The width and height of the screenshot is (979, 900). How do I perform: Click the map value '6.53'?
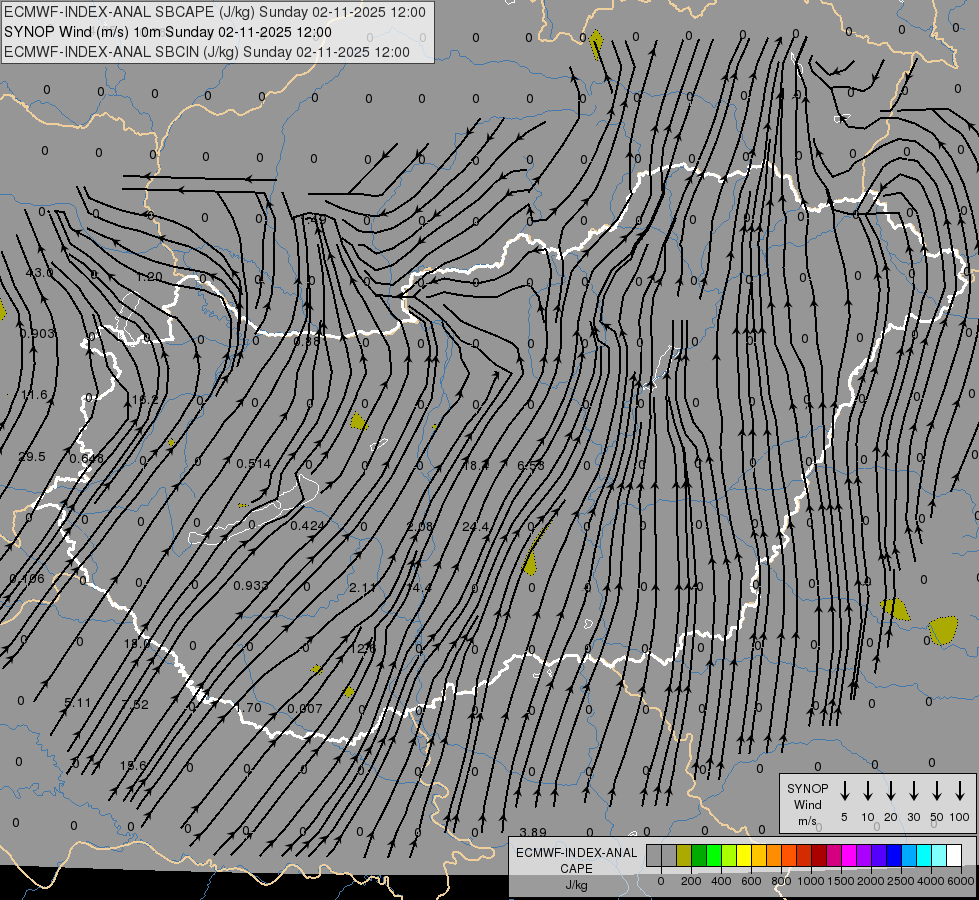tap(531, 465)
